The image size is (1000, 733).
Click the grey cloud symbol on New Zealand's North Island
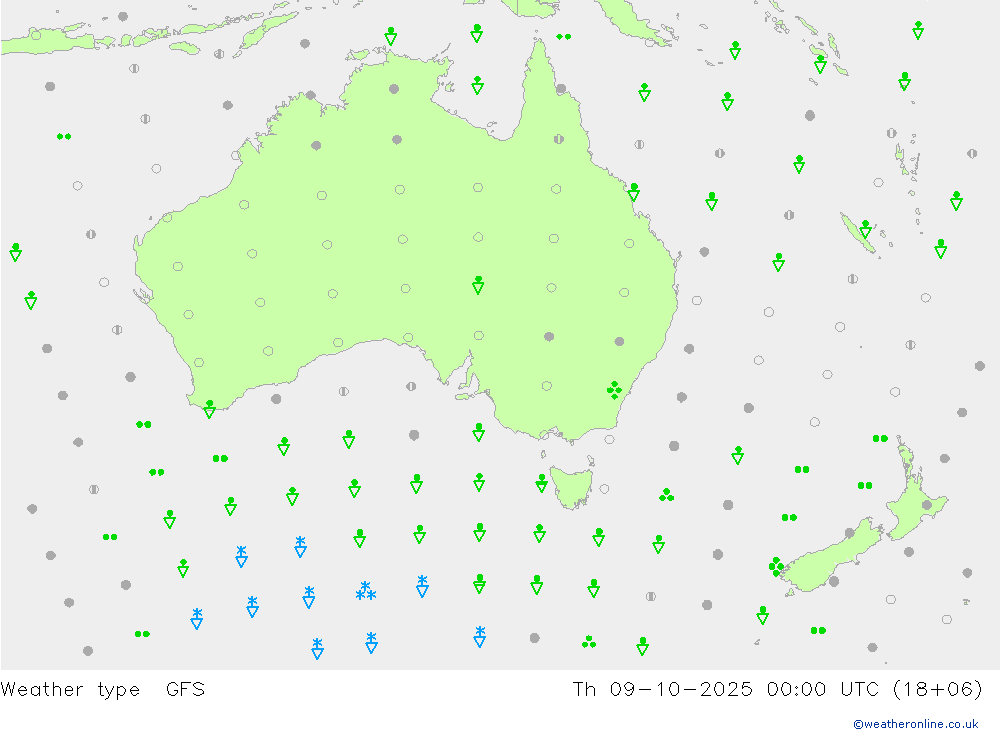[927, 505]
